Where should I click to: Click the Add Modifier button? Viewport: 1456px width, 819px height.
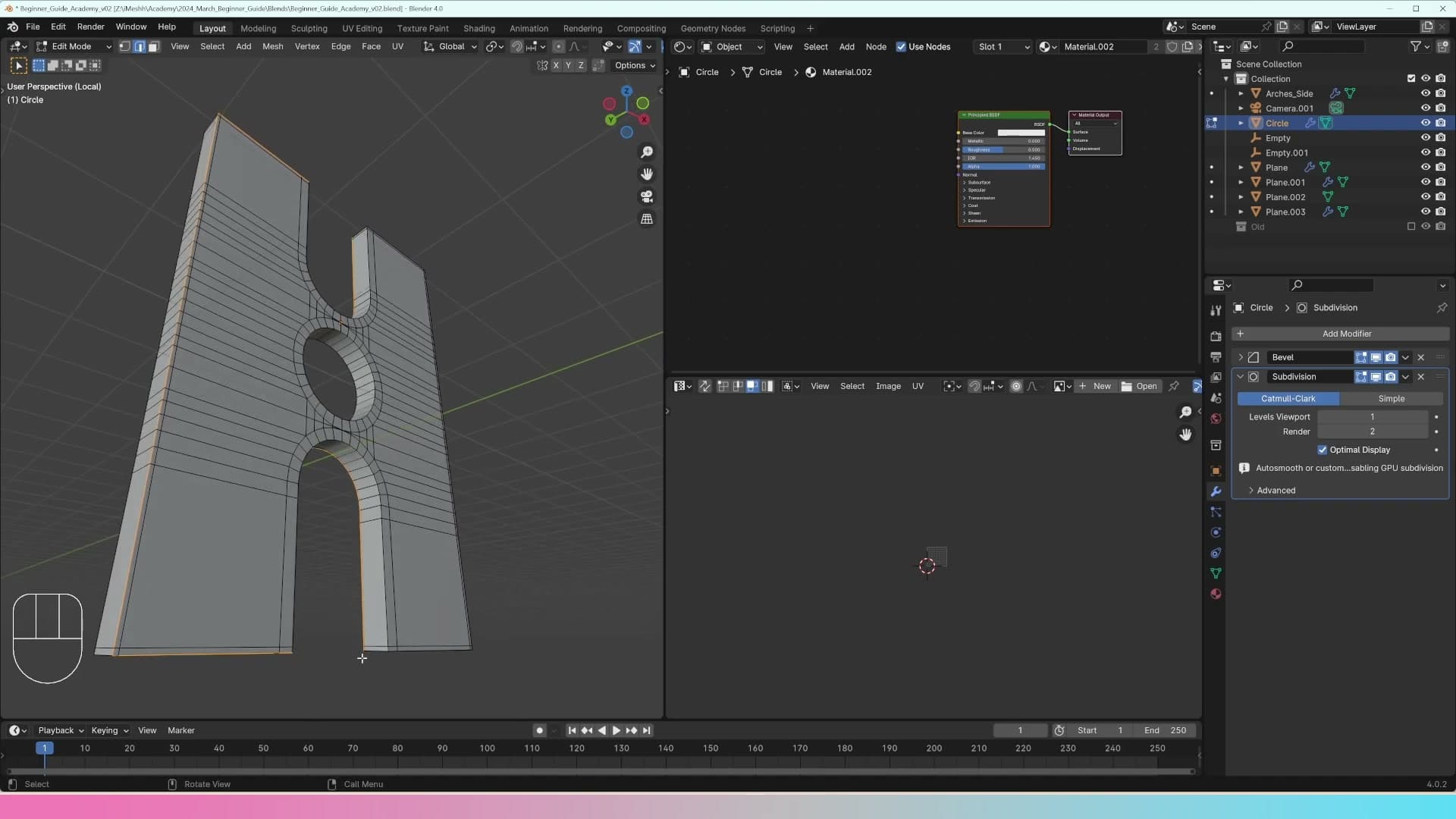(x=1340, y=334)
